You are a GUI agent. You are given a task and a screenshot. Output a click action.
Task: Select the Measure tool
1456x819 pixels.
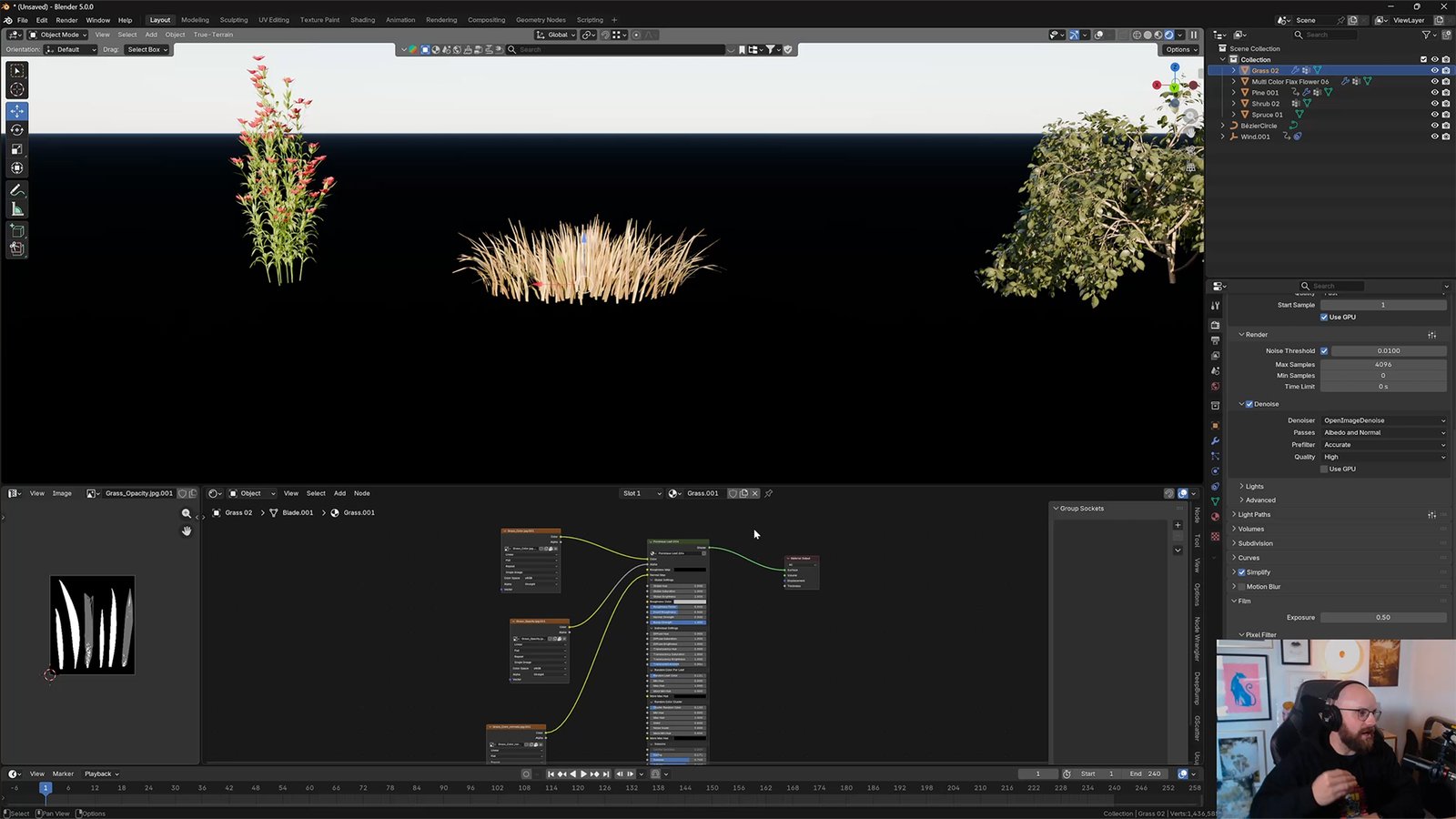[x=16, y=209]
